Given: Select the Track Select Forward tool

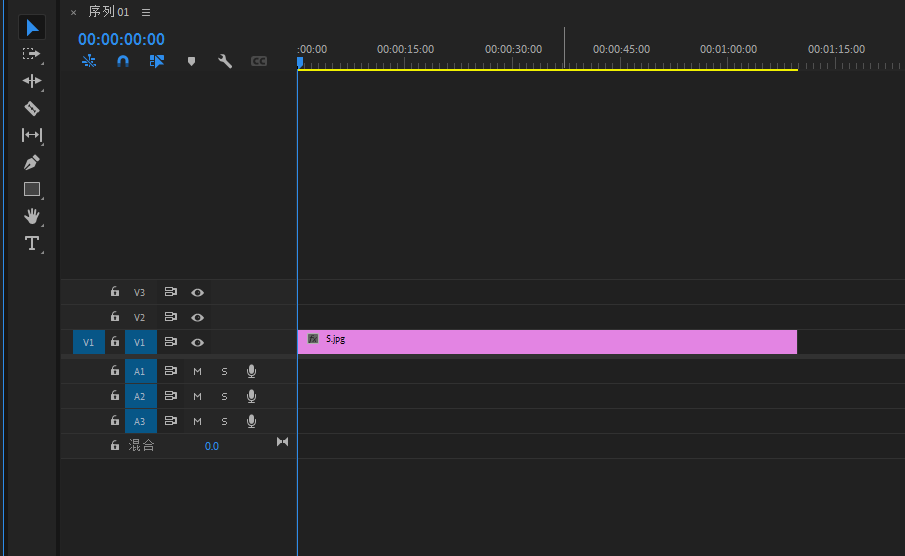Looking at the screenshot, I should [31, 54].
